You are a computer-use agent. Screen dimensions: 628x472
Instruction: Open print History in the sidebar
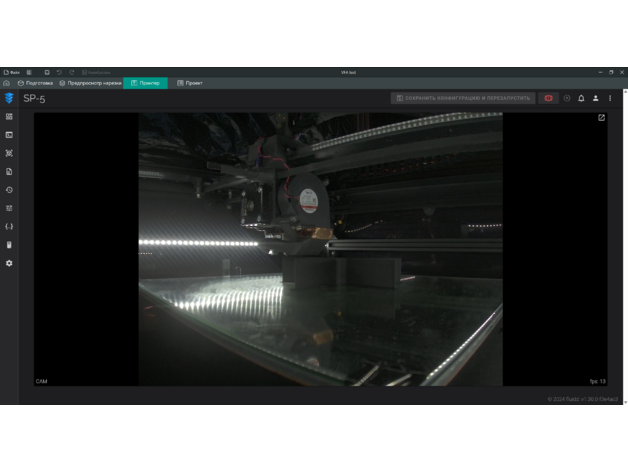coord(9,189)
